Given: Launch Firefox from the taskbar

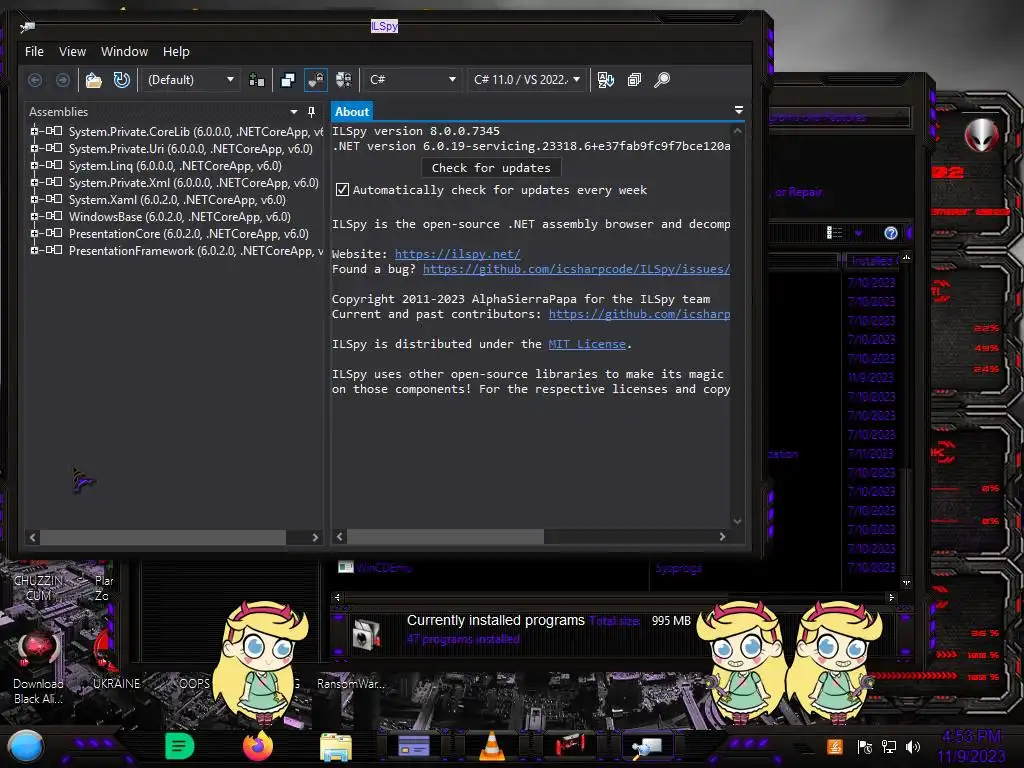Looking at the screenshot, I should pos(257,746).
